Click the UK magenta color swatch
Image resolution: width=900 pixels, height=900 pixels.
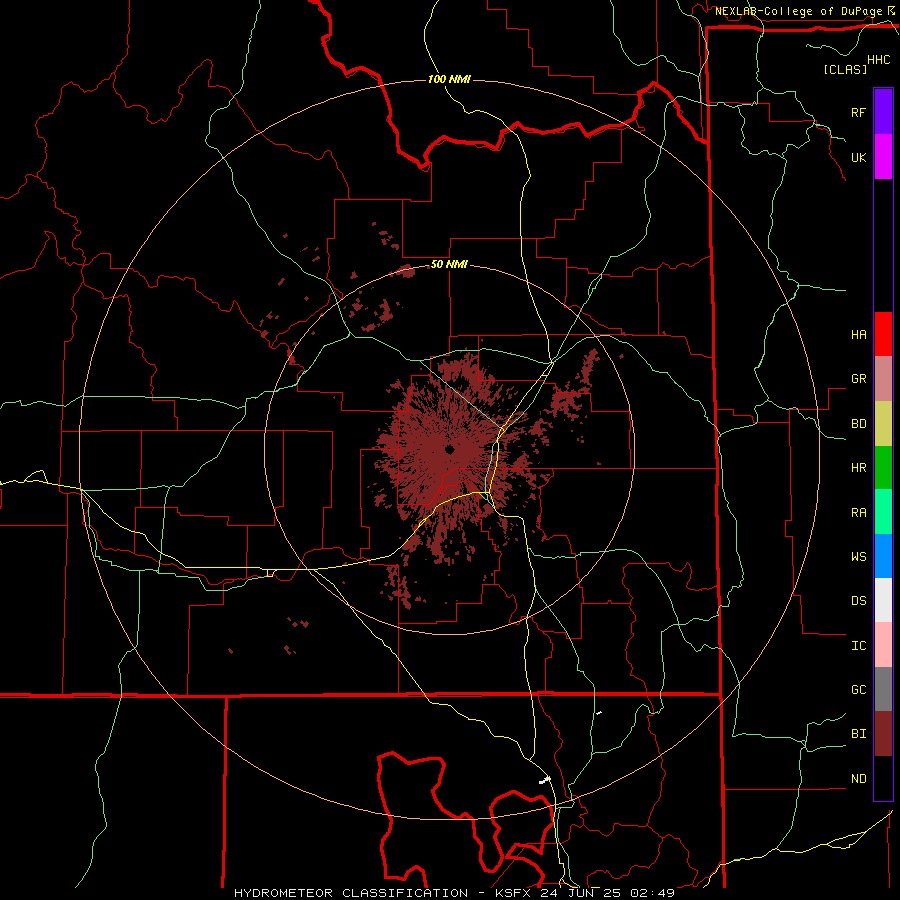tap(883, 157)
